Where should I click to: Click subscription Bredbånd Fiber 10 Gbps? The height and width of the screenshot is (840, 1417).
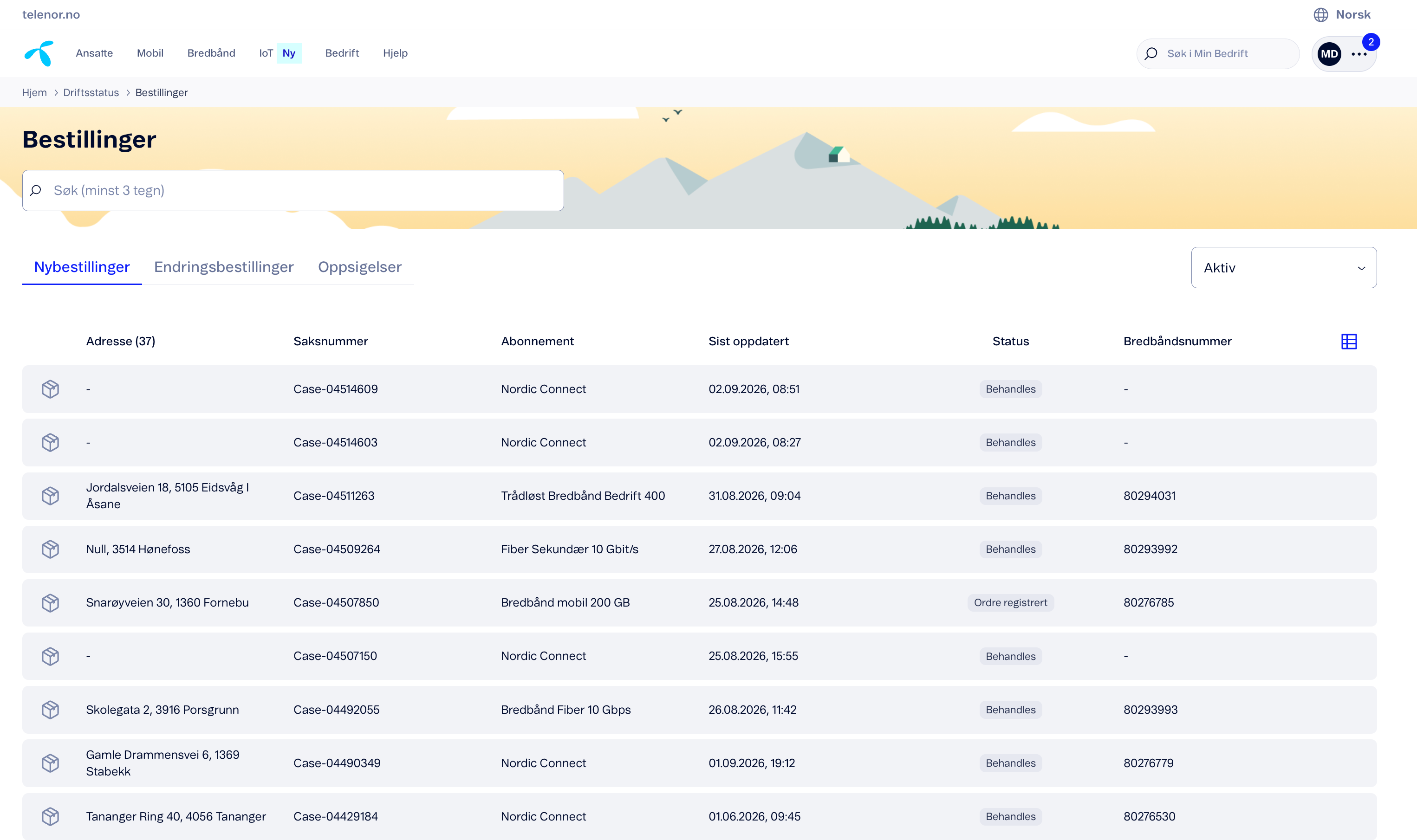pos(566,710)
